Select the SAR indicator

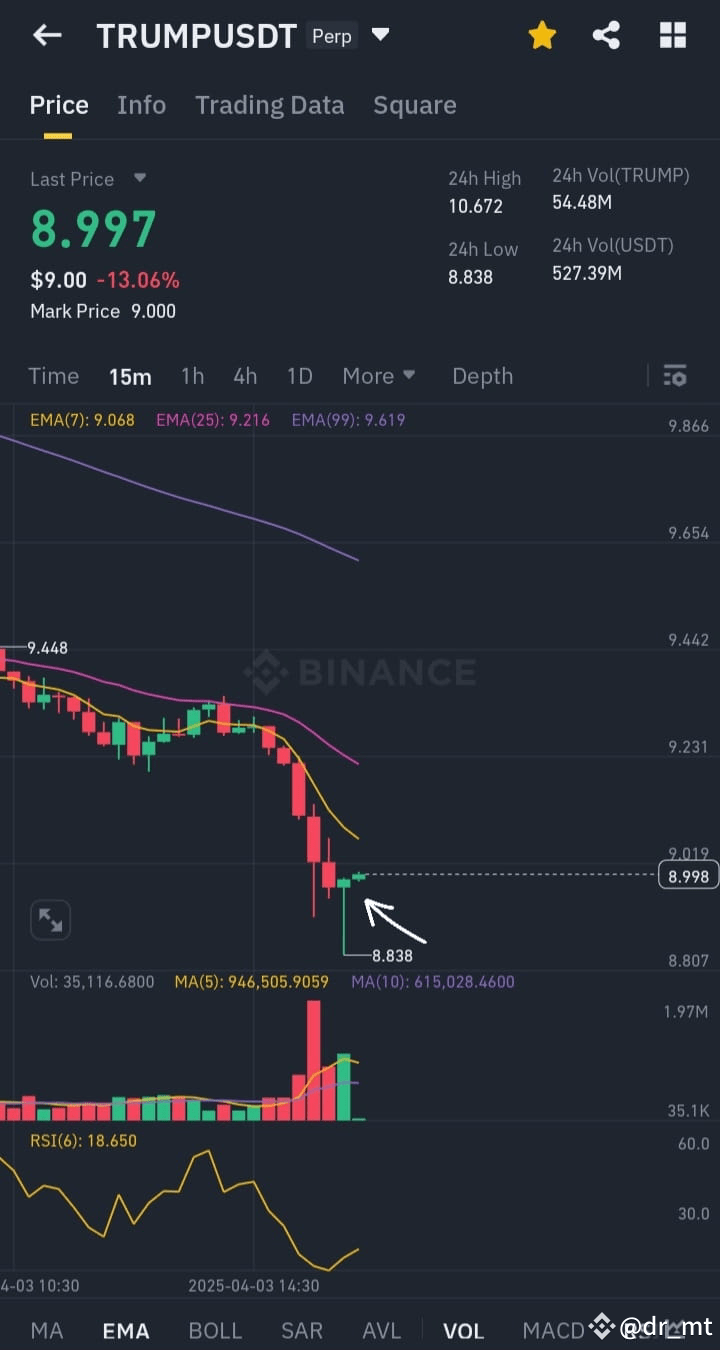click(302, 1330)
